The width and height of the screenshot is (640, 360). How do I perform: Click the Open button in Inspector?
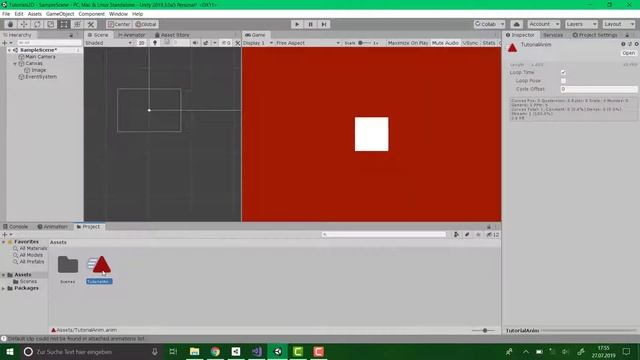[628, 53]
